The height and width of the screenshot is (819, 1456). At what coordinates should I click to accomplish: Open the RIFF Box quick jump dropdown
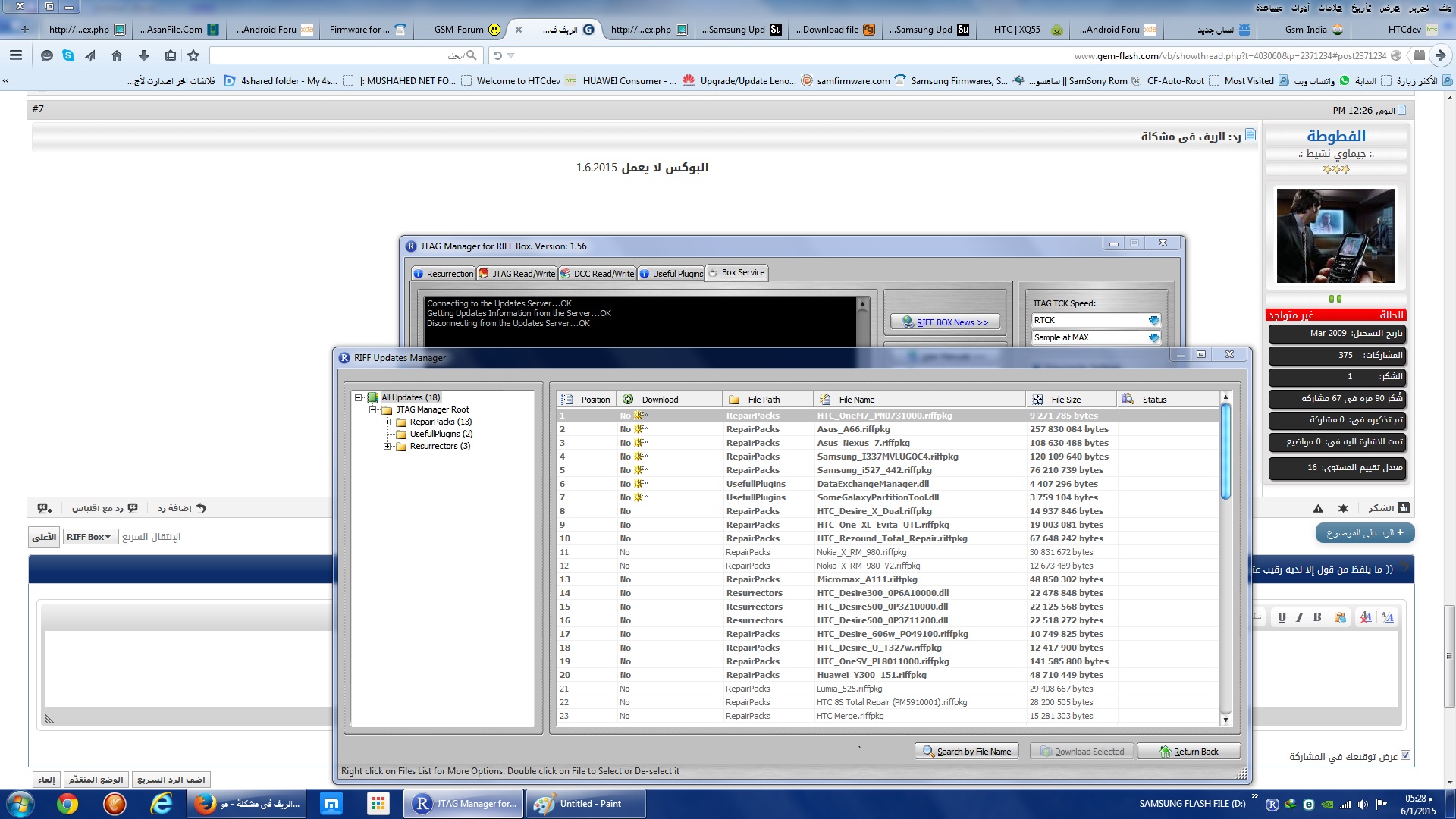coord(90,537)
